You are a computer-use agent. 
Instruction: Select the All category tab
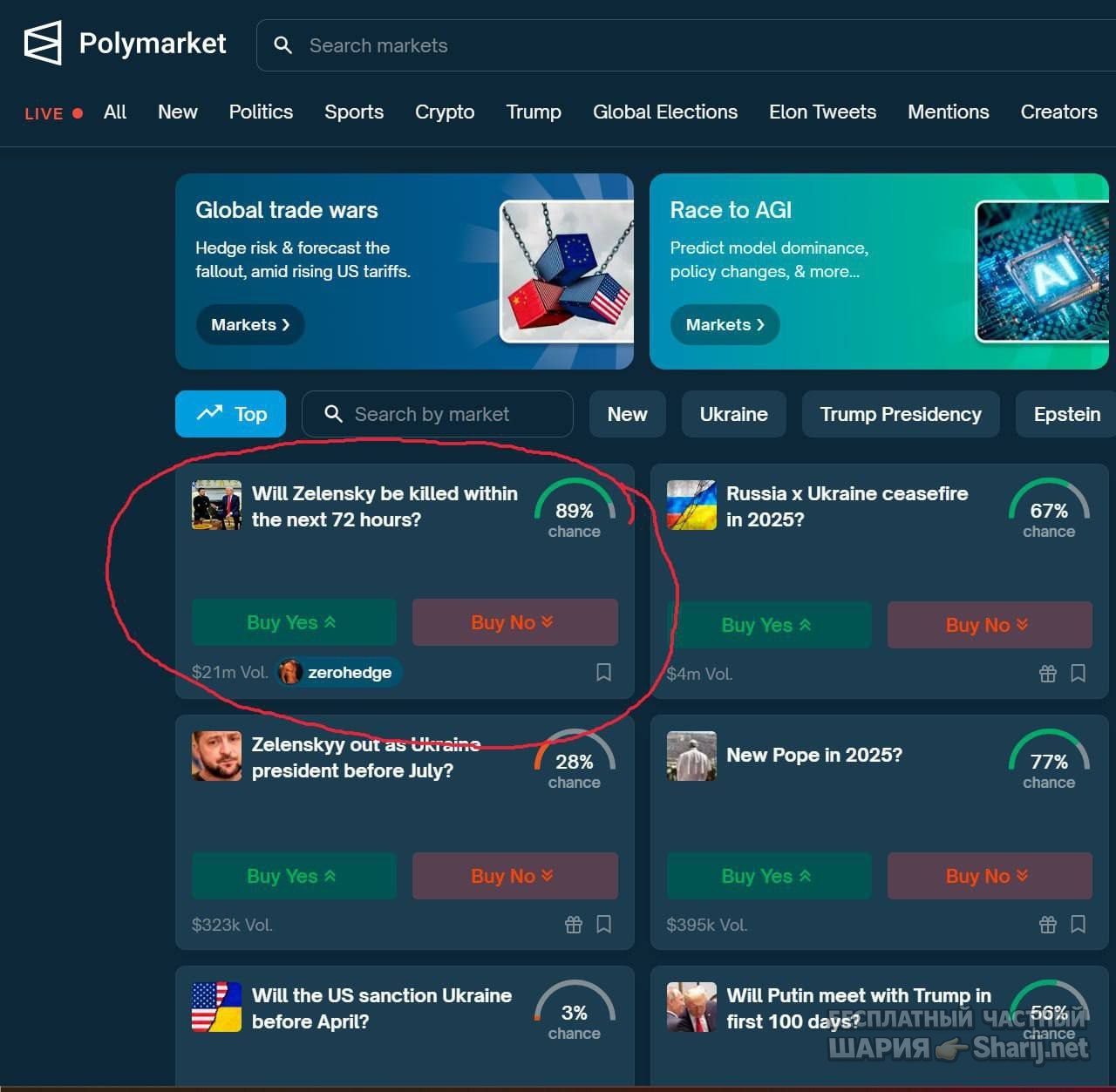[x=115, y=112]
